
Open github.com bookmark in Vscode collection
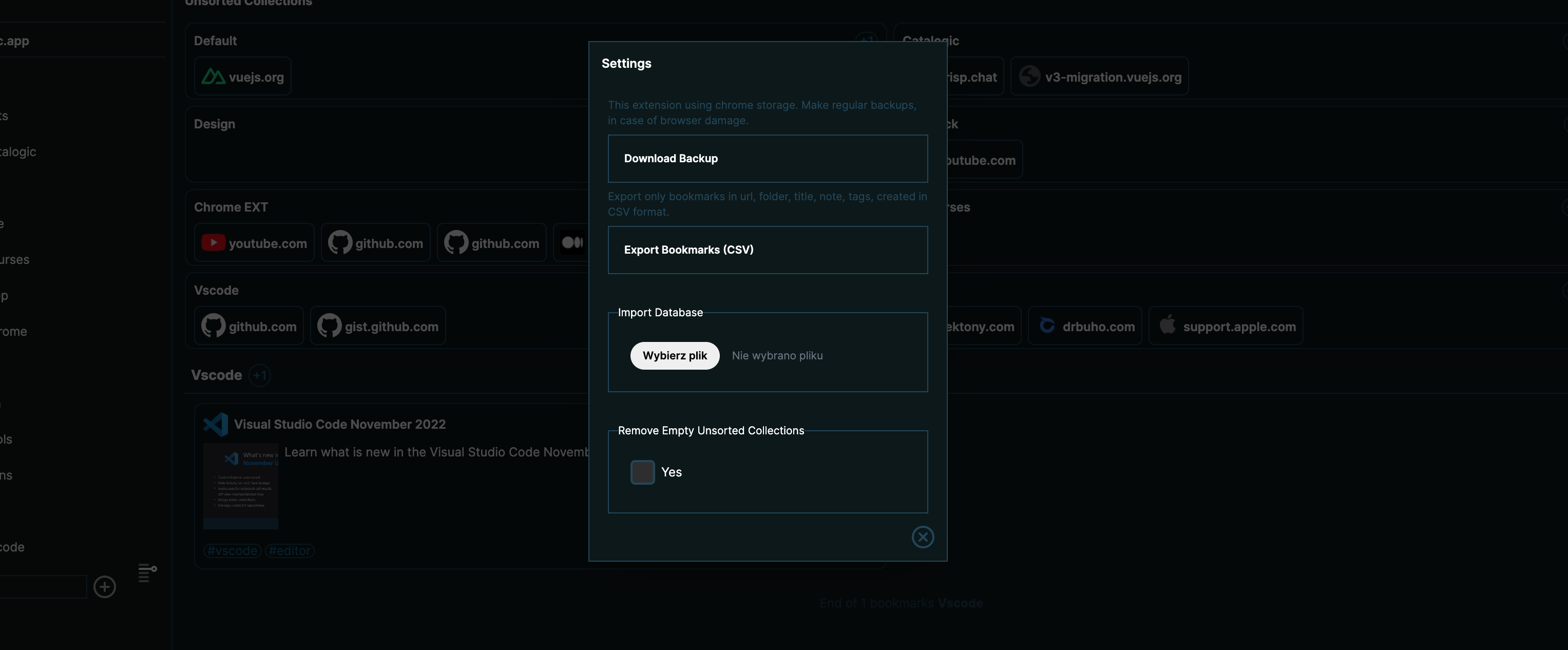pyautogui.click(x=248, y=326)
